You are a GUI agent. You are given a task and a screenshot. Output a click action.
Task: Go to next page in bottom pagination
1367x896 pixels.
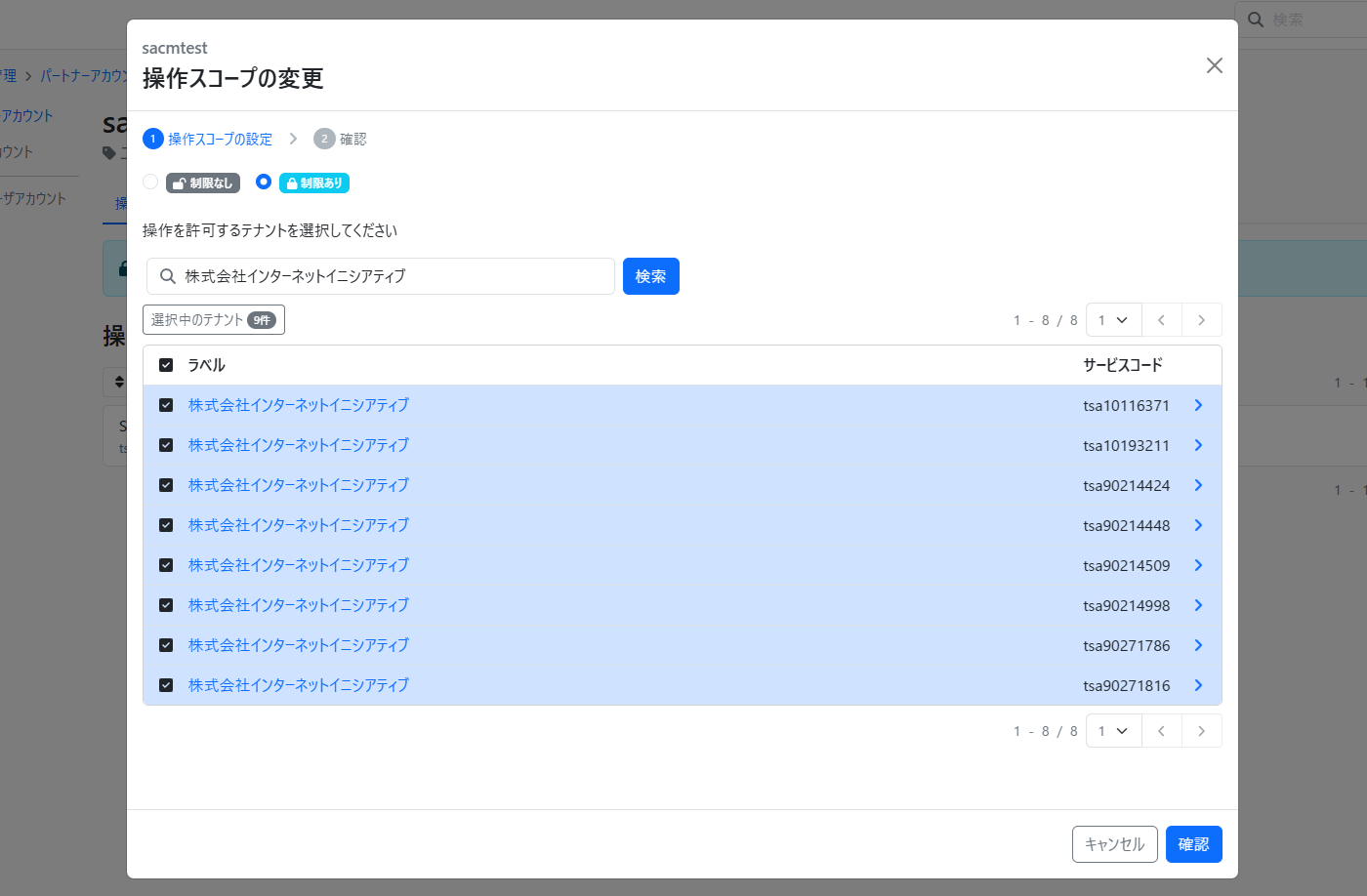pyautogui.click(x=1201, y=731)
